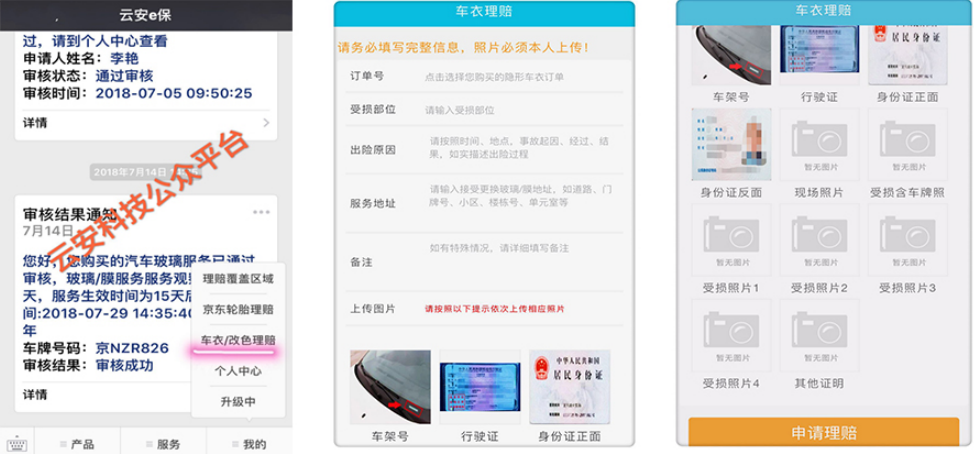
Task: Tap camera placeholder for 受损照片2
Action: (820, 240)
